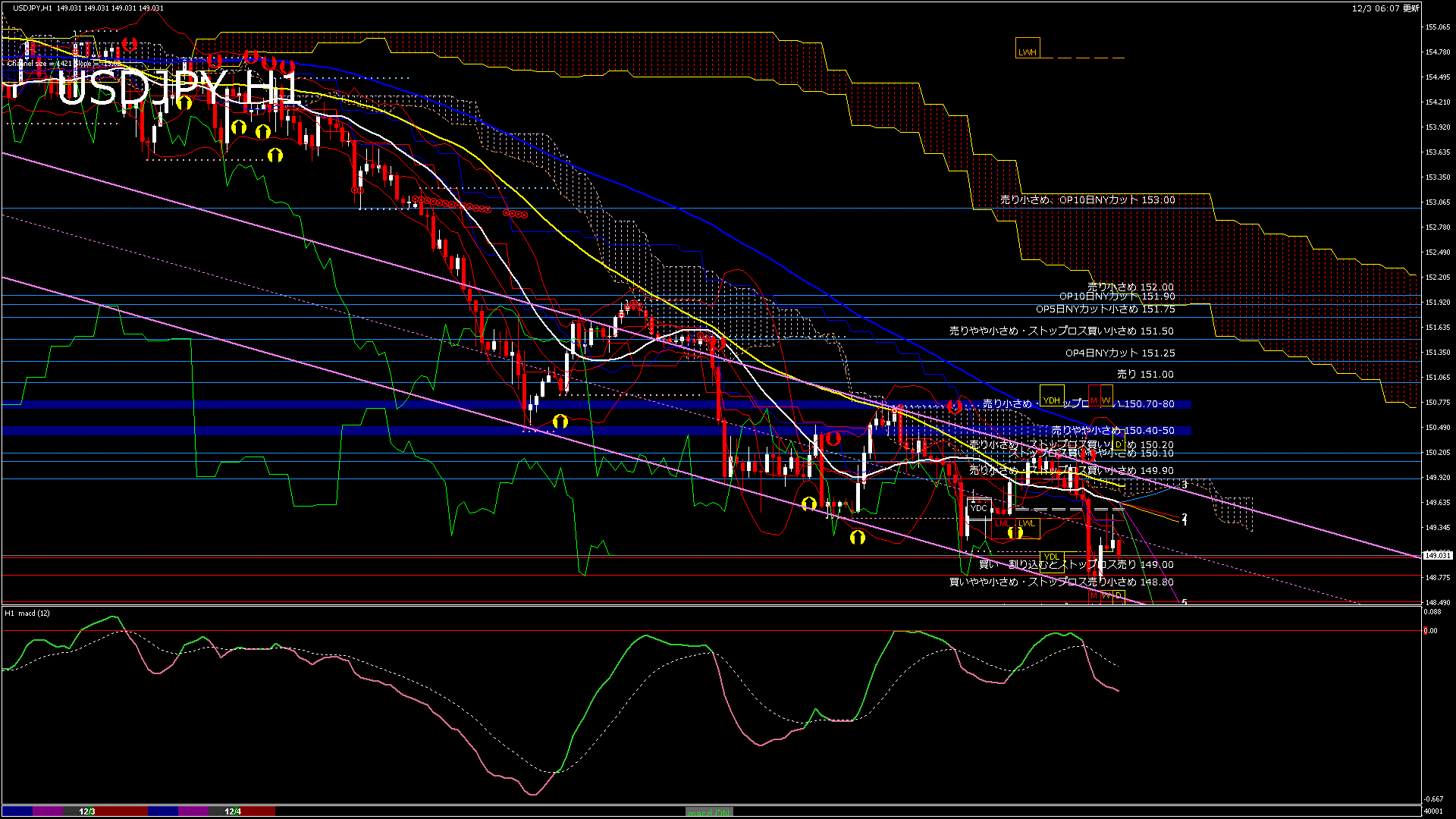This screenshot has width=1456, height=819.
Task: Click first blue session bar segment
Action: coord(17,811)
